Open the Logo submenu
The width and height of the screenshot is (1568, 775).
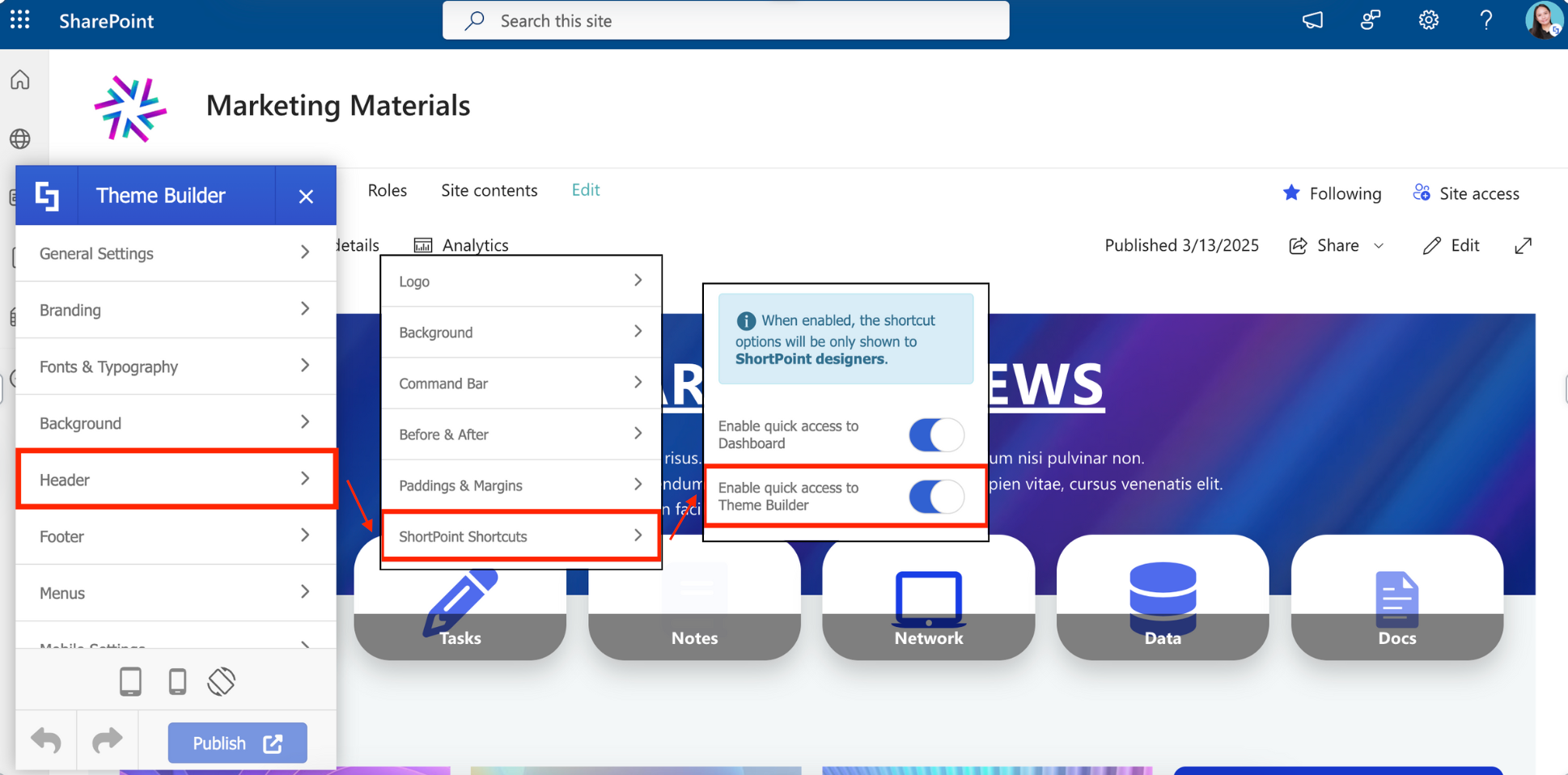521,282
